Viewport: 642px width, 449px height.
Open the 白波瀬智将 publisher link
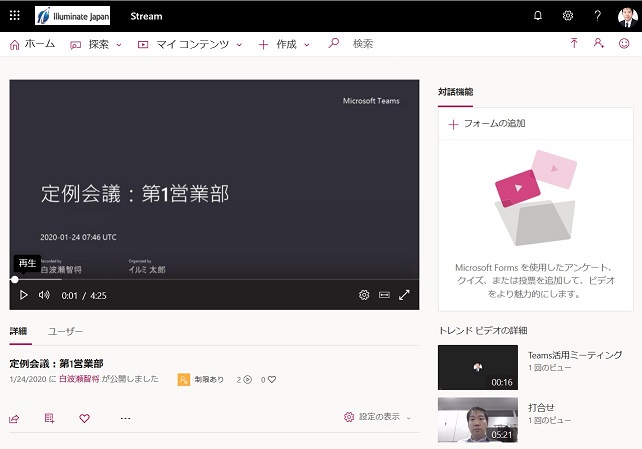[79, 379]
